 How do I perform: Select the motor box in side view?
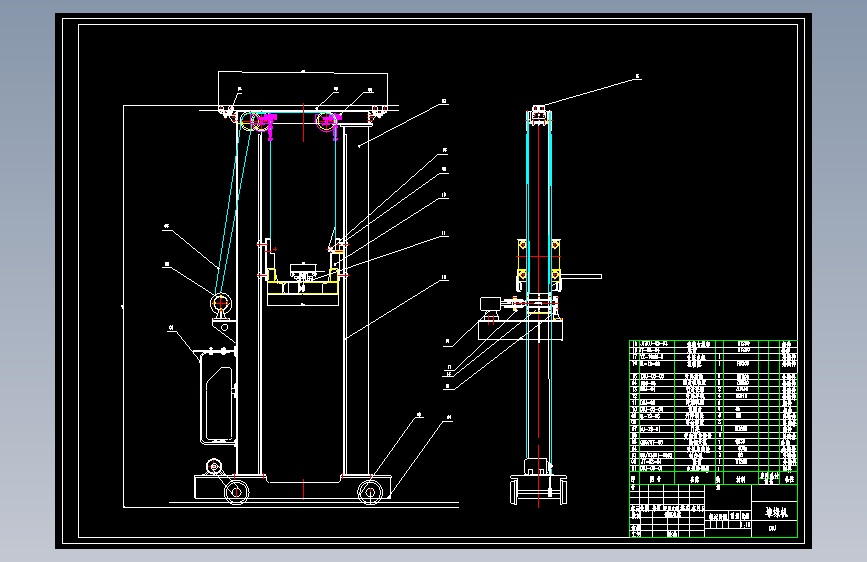[x=490, y=304]
